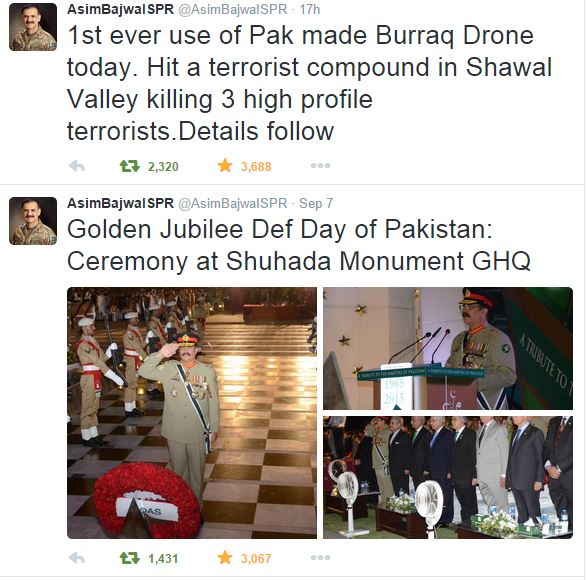Retweet the Golden Jubilee Def Day tweet
The image size is (587, 580).
(130, 558)
